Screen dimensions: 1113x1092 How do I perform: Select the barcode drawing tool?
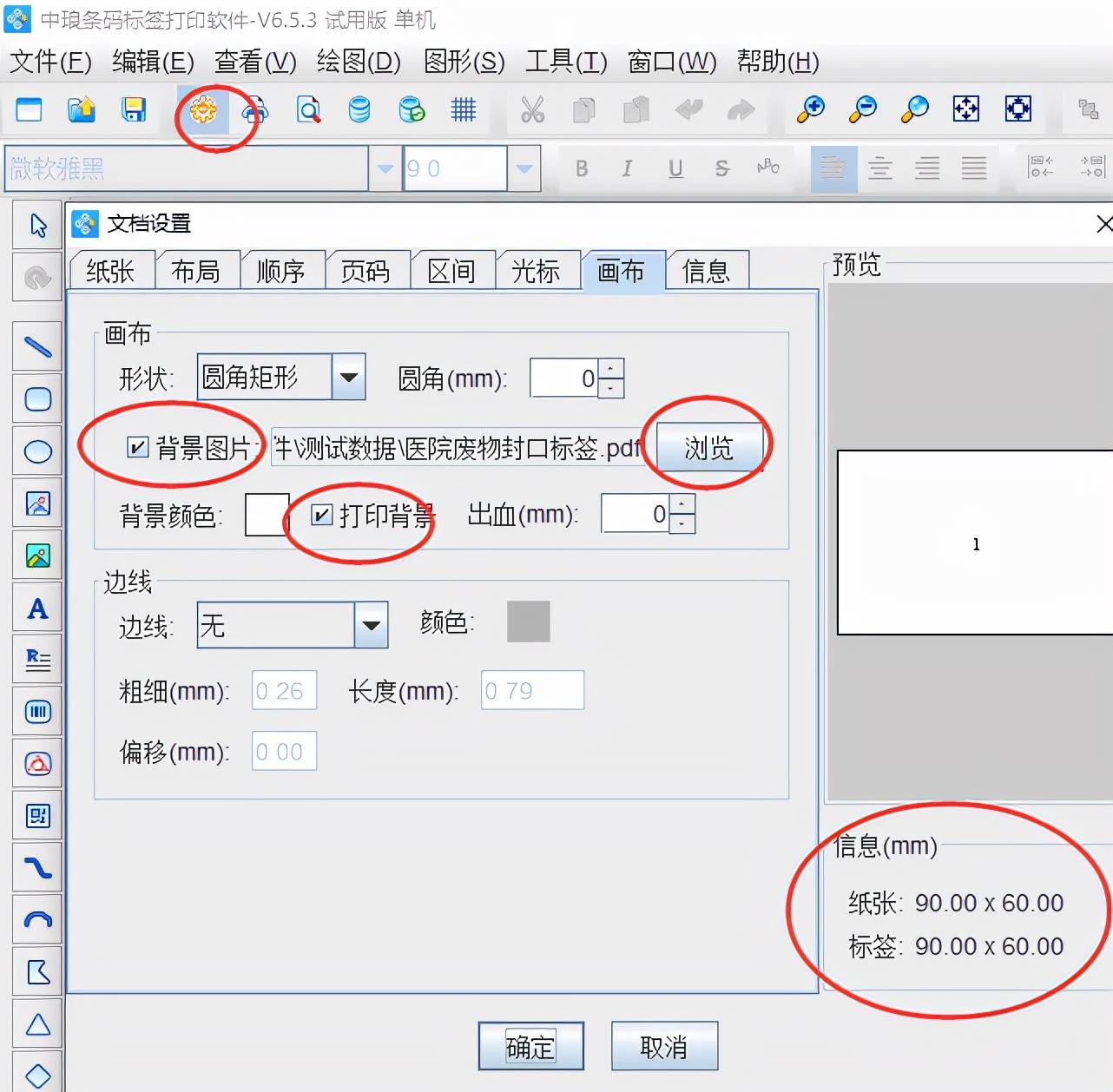(37, 712)
